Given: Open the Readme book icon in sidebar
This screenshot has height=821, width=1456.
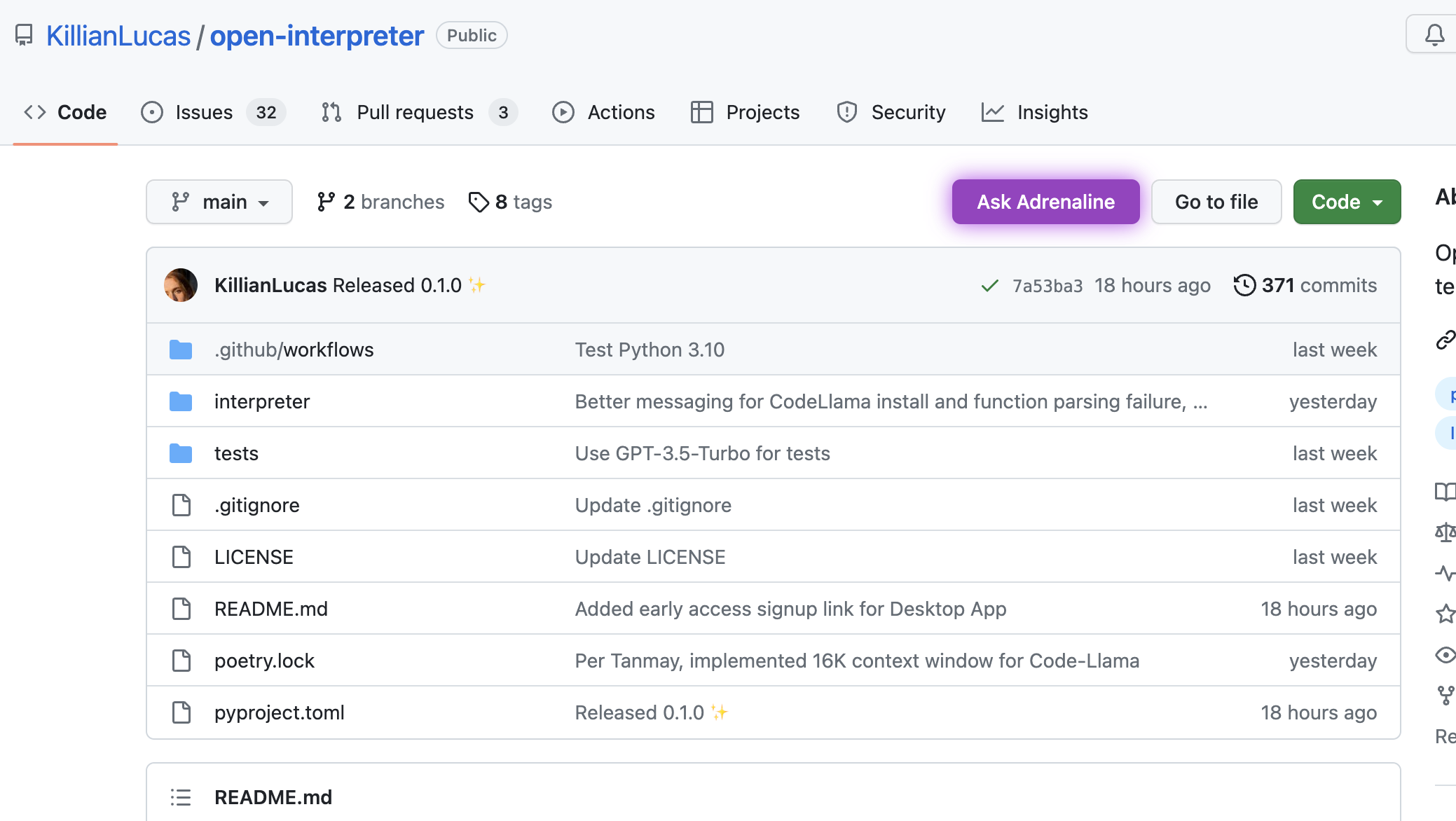Looking at the screenshot, I should click(x=1445, y=492).
